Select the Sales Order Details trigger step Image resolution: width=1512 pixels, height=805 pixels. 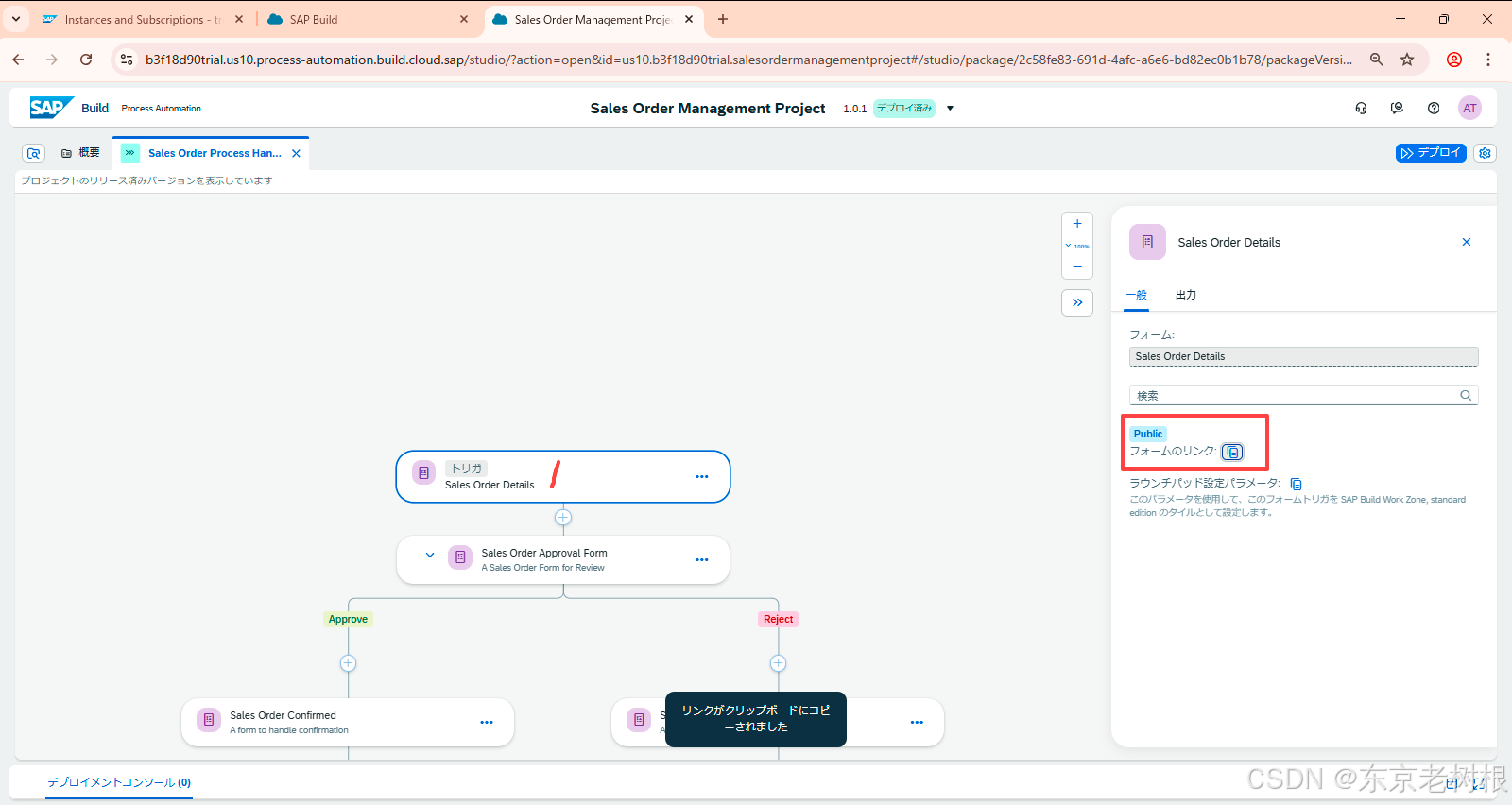coord(563,476)
